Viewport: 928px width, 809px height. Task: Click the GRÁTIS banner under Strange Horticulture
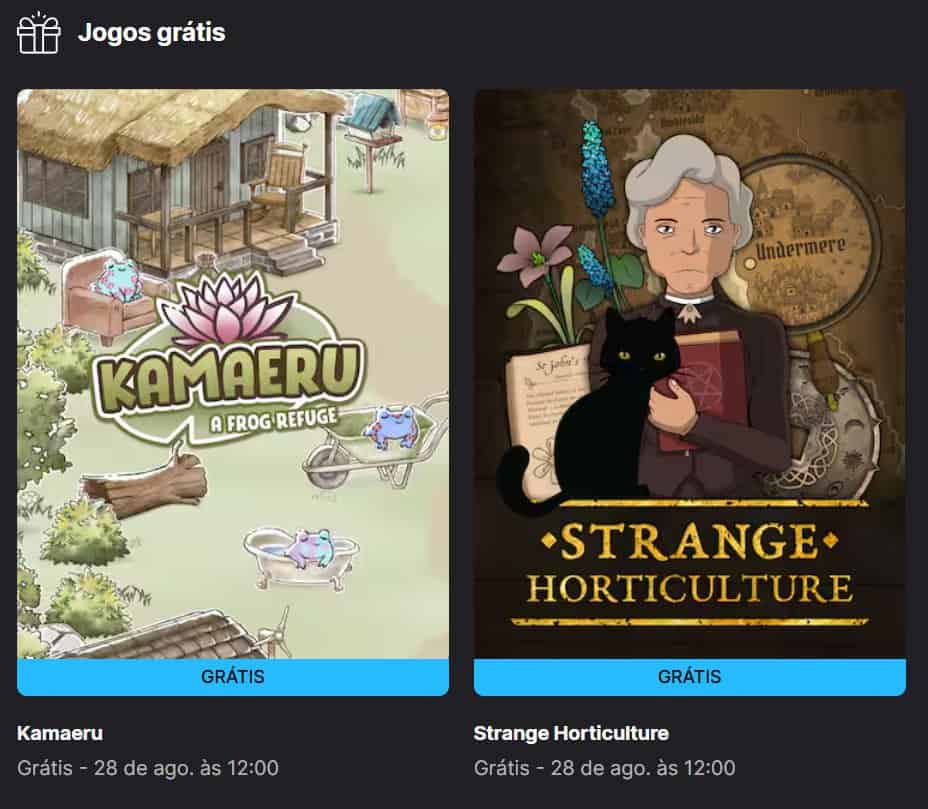click(689, 677)
